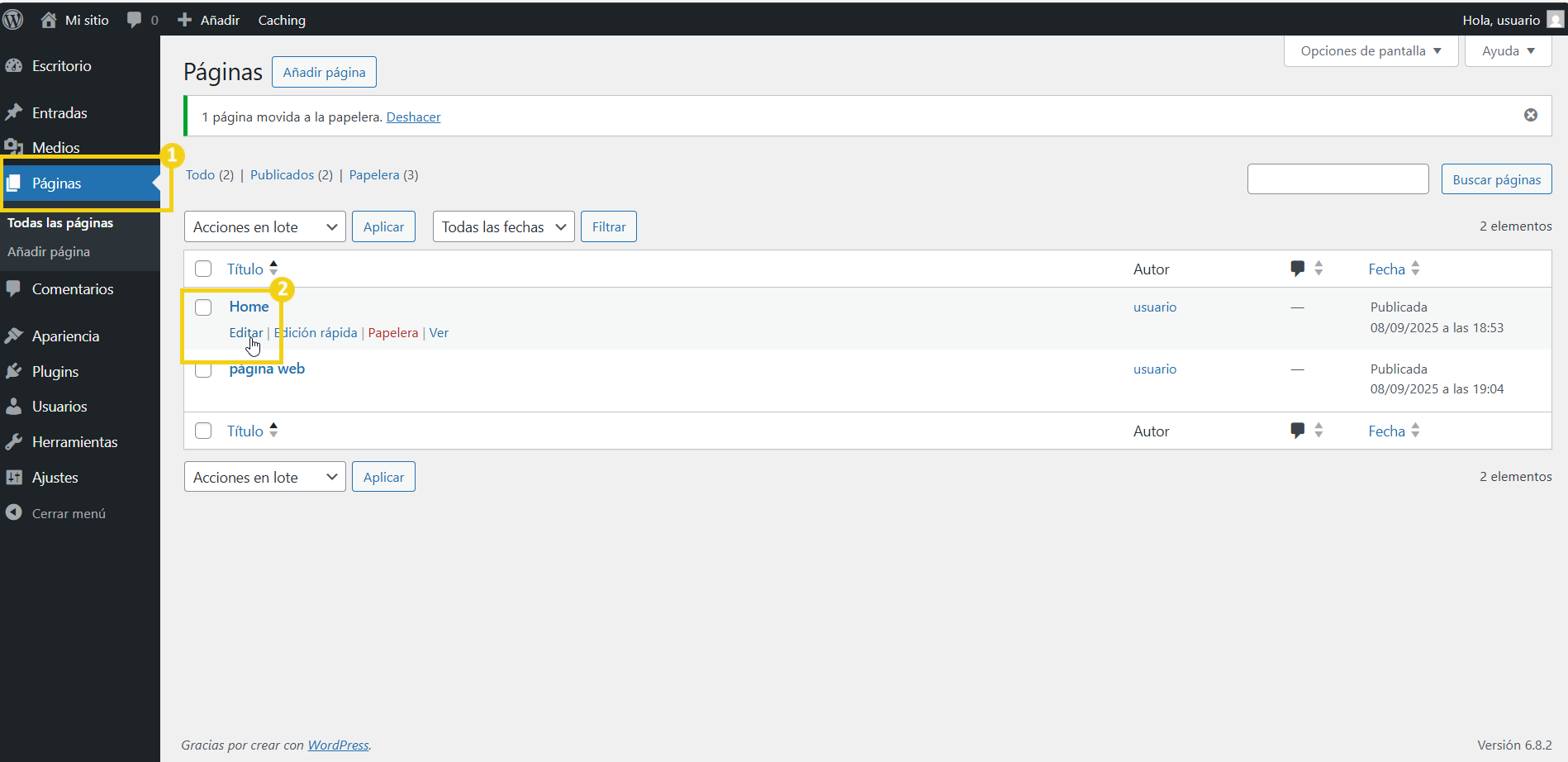
Task: Click Deshacer to undo trash
Action: (413, 117)
